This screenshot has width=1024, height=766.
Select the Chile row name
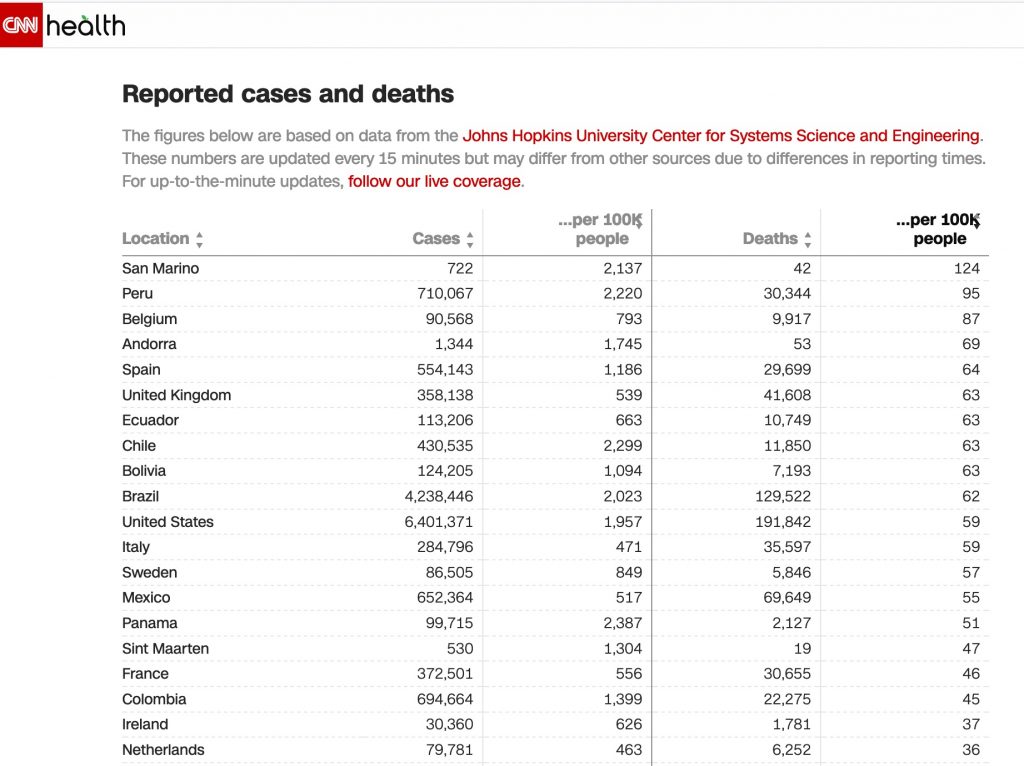coord(139,446)
